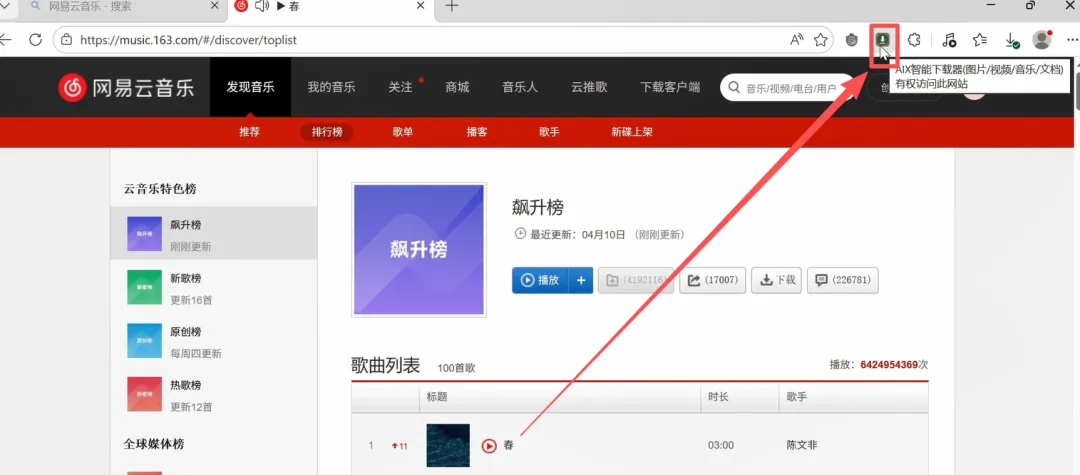
Task: Open the 我的音乐 nav item
Action: 331,87
